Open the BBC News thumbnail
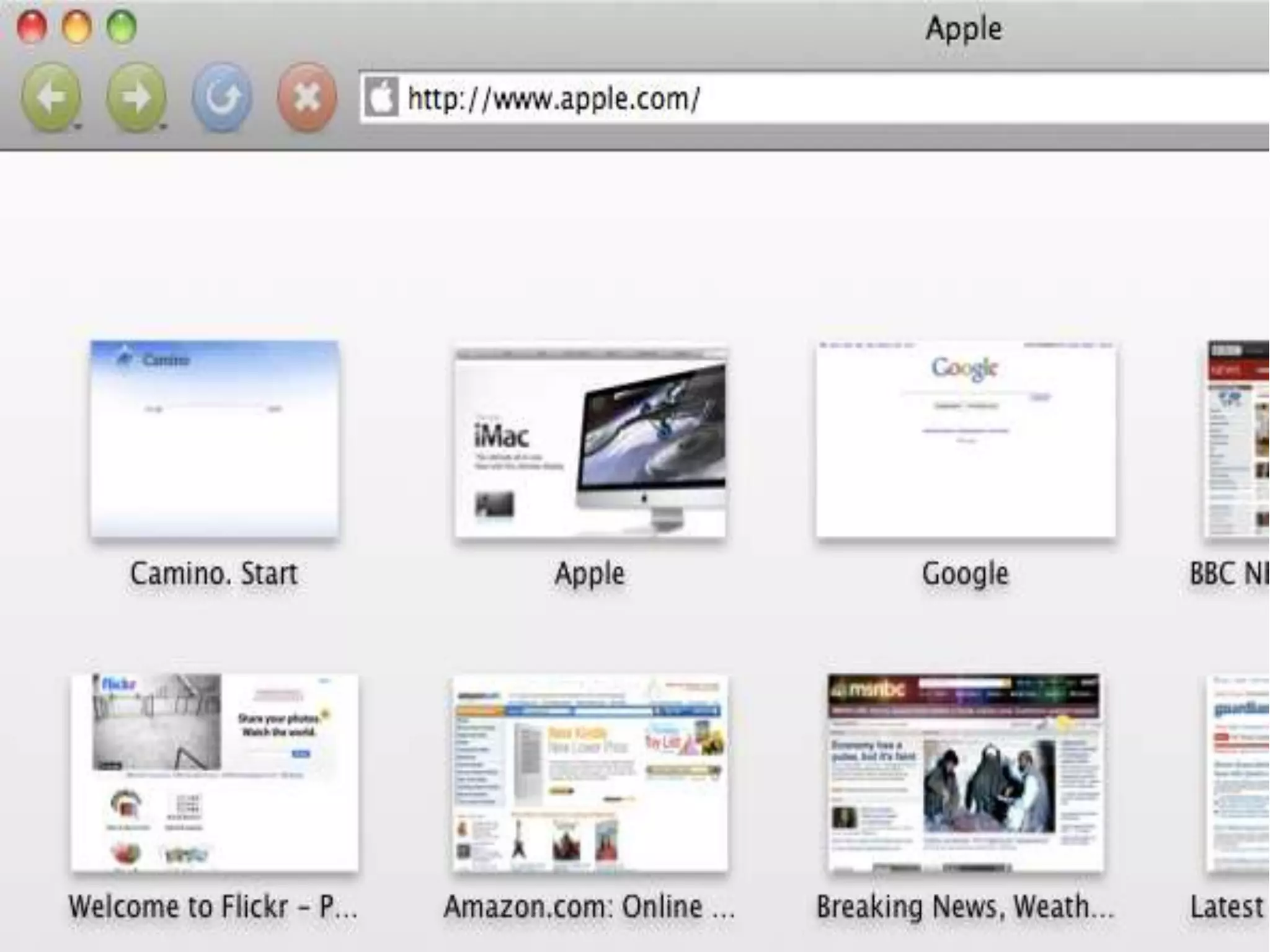Image resolution: width=1270 pixels, height=952 pixels. [1237, 439]
